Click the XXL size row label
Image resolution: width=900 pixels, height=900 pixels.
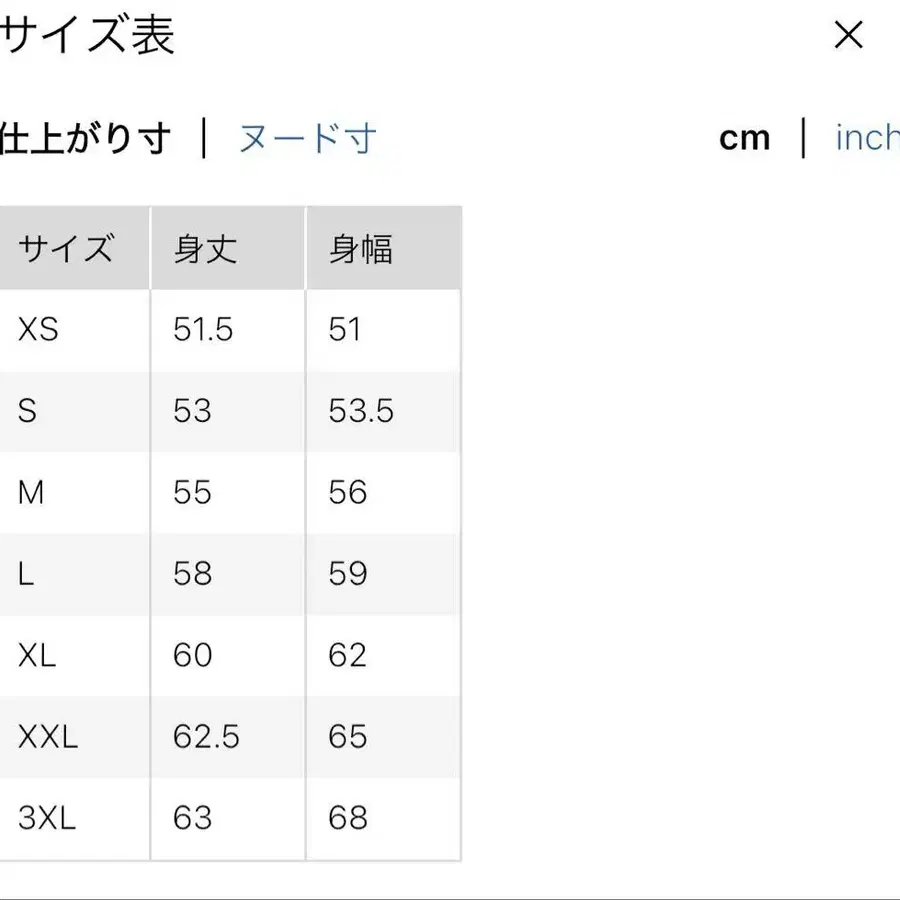point(48,736)
